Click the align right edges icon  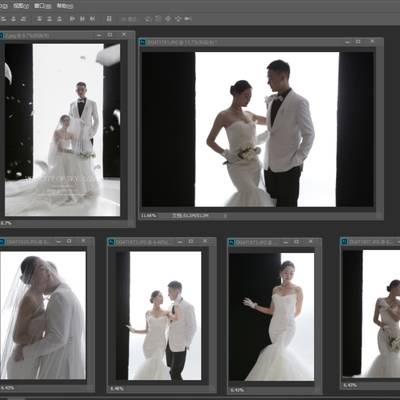coord(23,19)
